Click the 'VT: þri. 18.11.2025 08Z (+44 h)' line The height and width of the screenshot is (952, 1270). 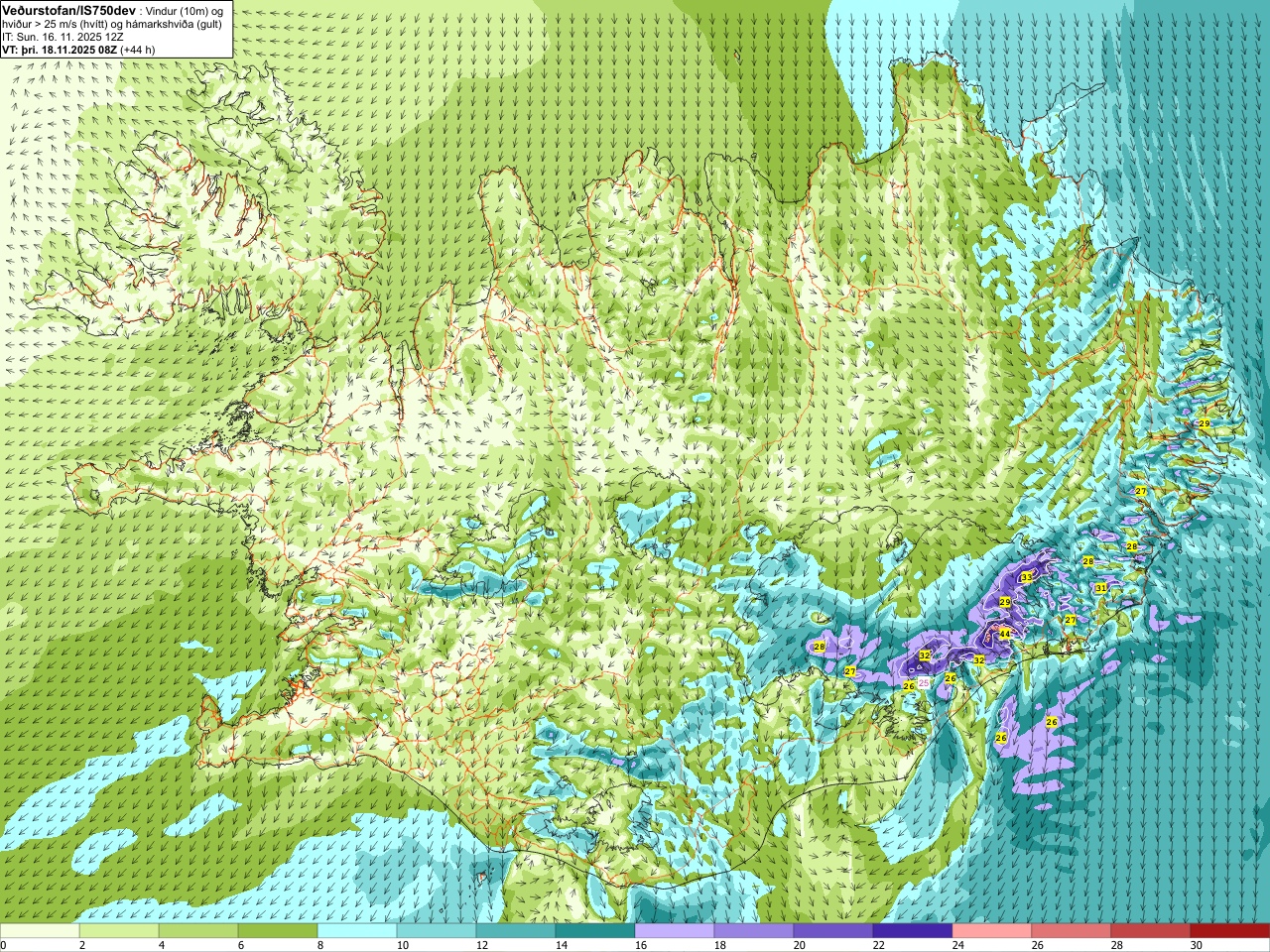point(78,50)
